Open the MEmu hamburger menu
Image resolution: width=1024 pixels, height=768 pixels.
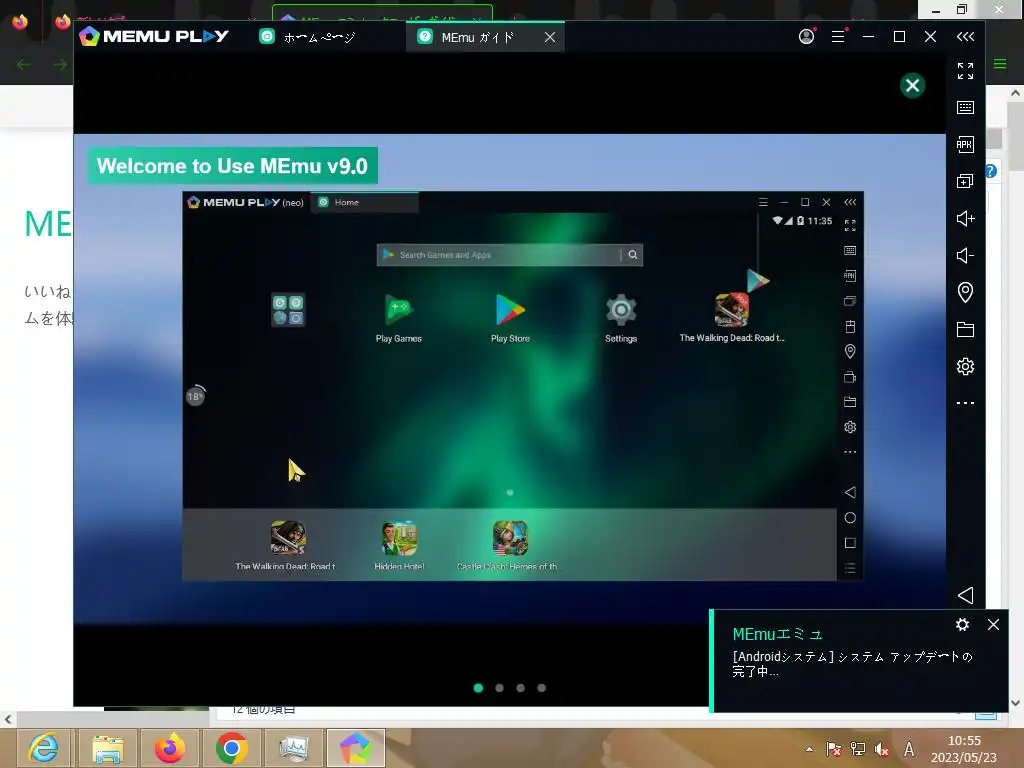click(x=839, y=37)
